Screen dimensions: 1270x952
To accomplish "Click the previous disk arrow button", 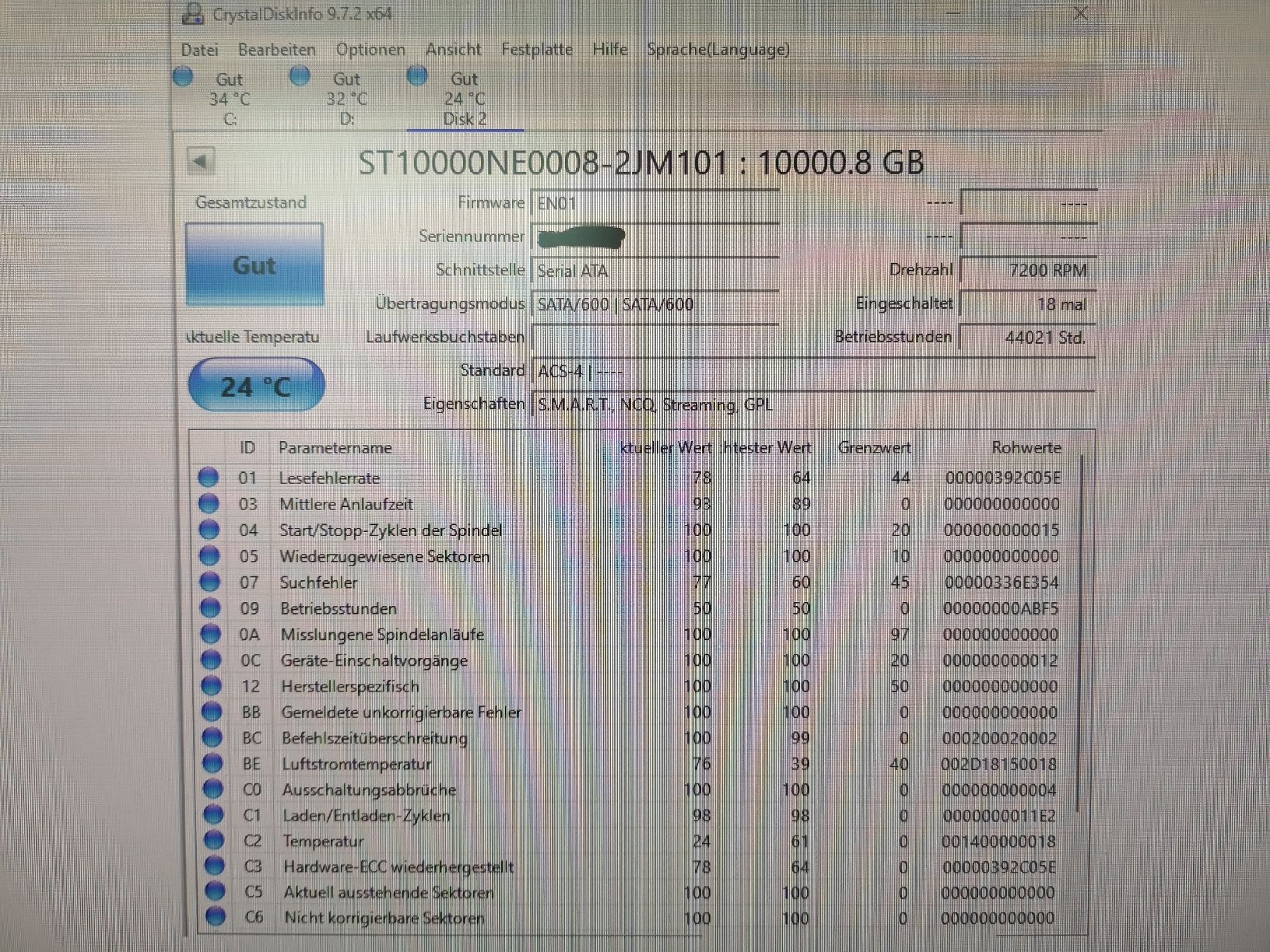I will [x=201, y=162].
